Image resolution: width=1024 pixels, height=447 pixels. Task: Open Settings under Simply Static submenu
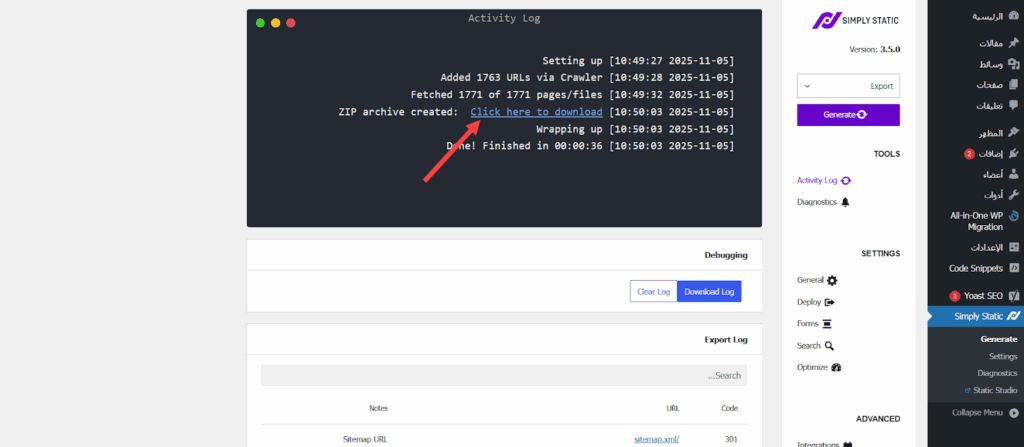pyautogui.click(x=1002, y=356)
